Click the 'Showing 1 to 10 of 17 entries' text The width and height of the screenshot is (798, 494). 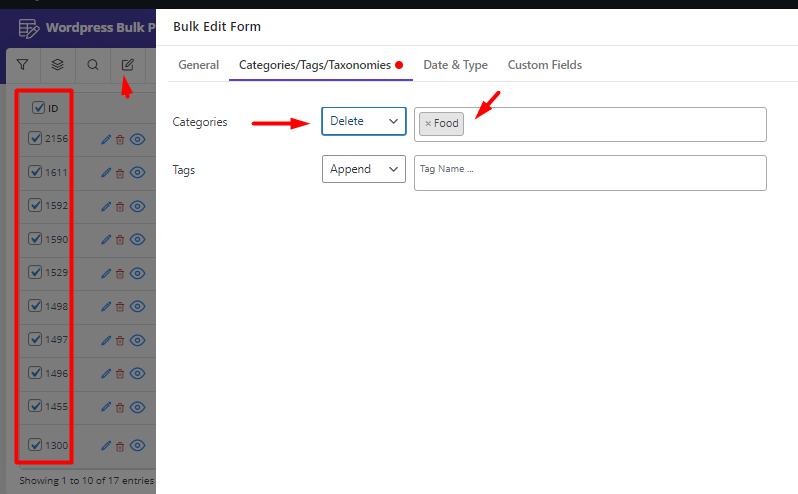(x=87, y=480)
